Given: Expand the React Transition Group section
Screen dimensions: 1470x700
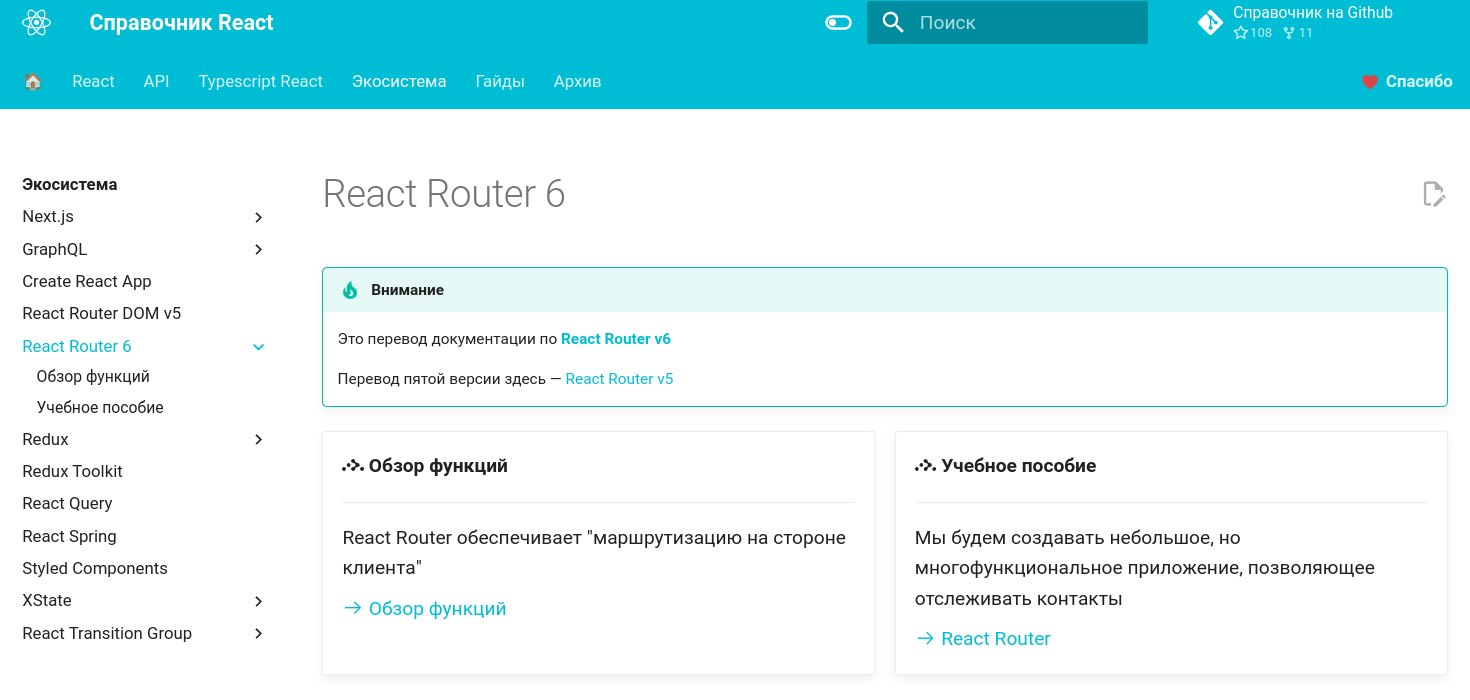Looking at the screenshot, I should [259, 633].
